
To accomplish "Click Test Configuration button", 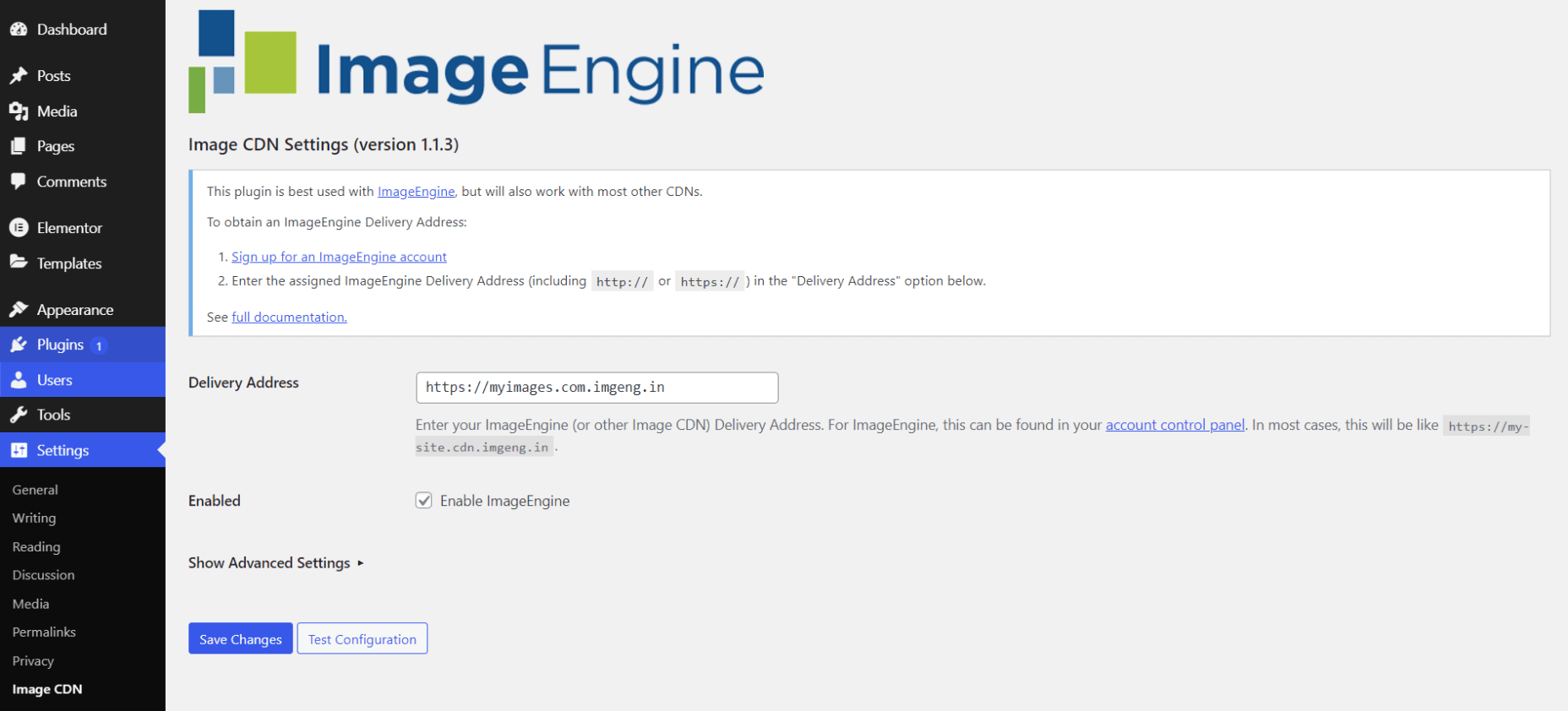I will pyautogui.click(x=362, y=638).
